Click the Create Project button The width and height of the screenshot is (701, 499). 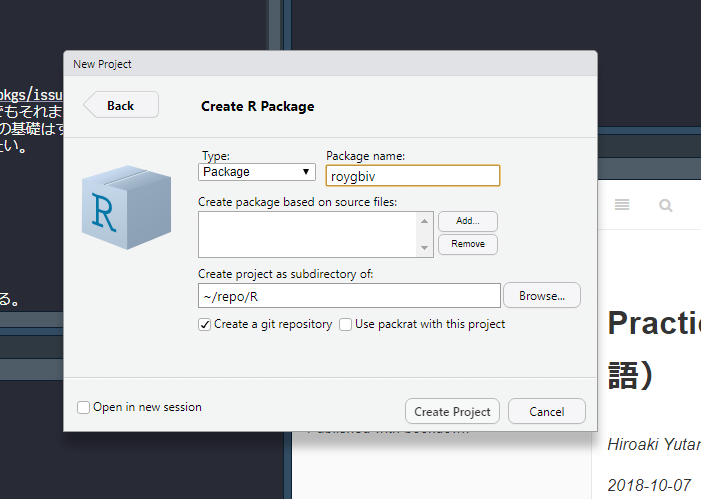452,411
